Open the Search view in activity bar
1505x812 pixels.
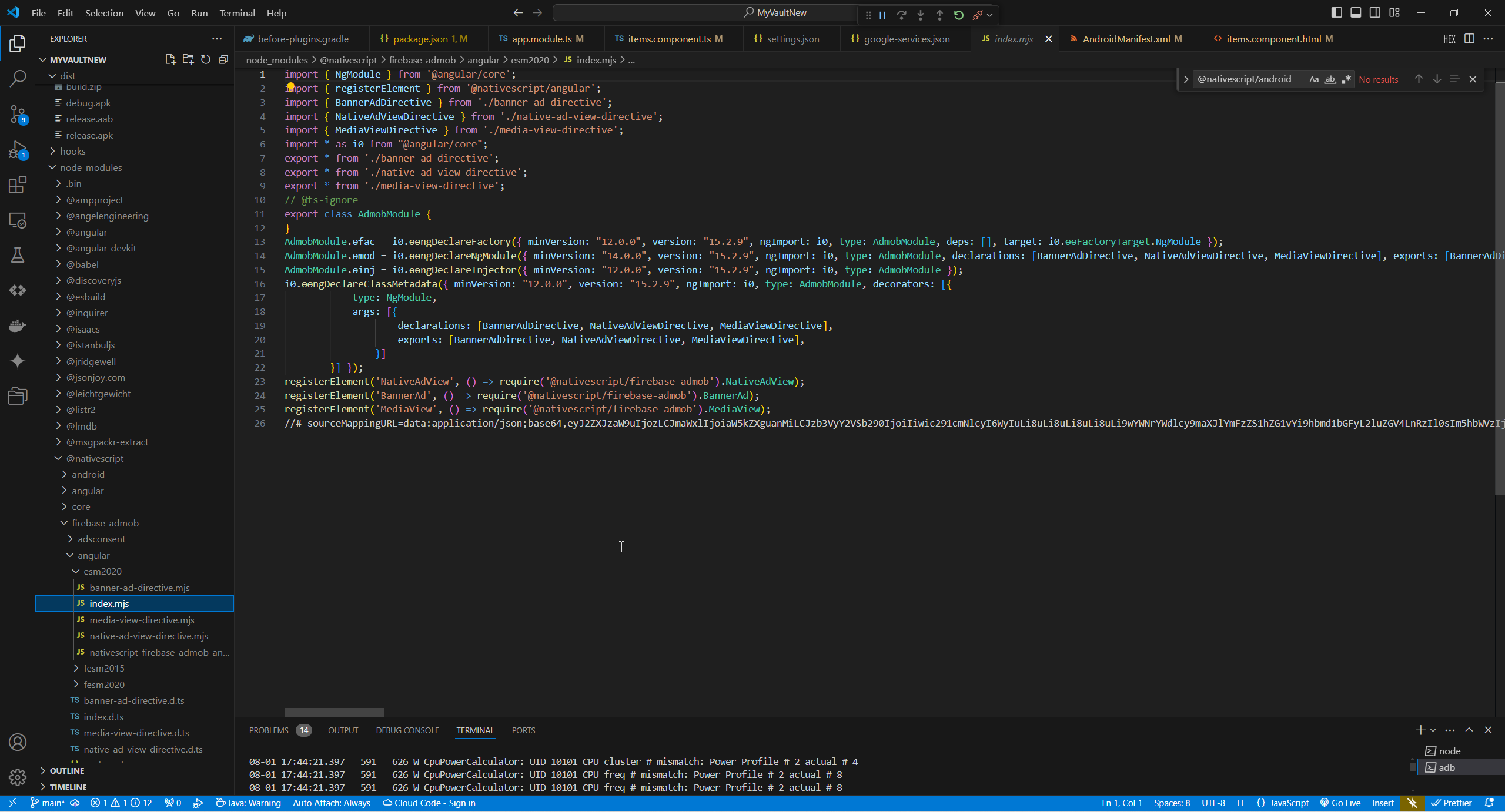pos(18,78)
